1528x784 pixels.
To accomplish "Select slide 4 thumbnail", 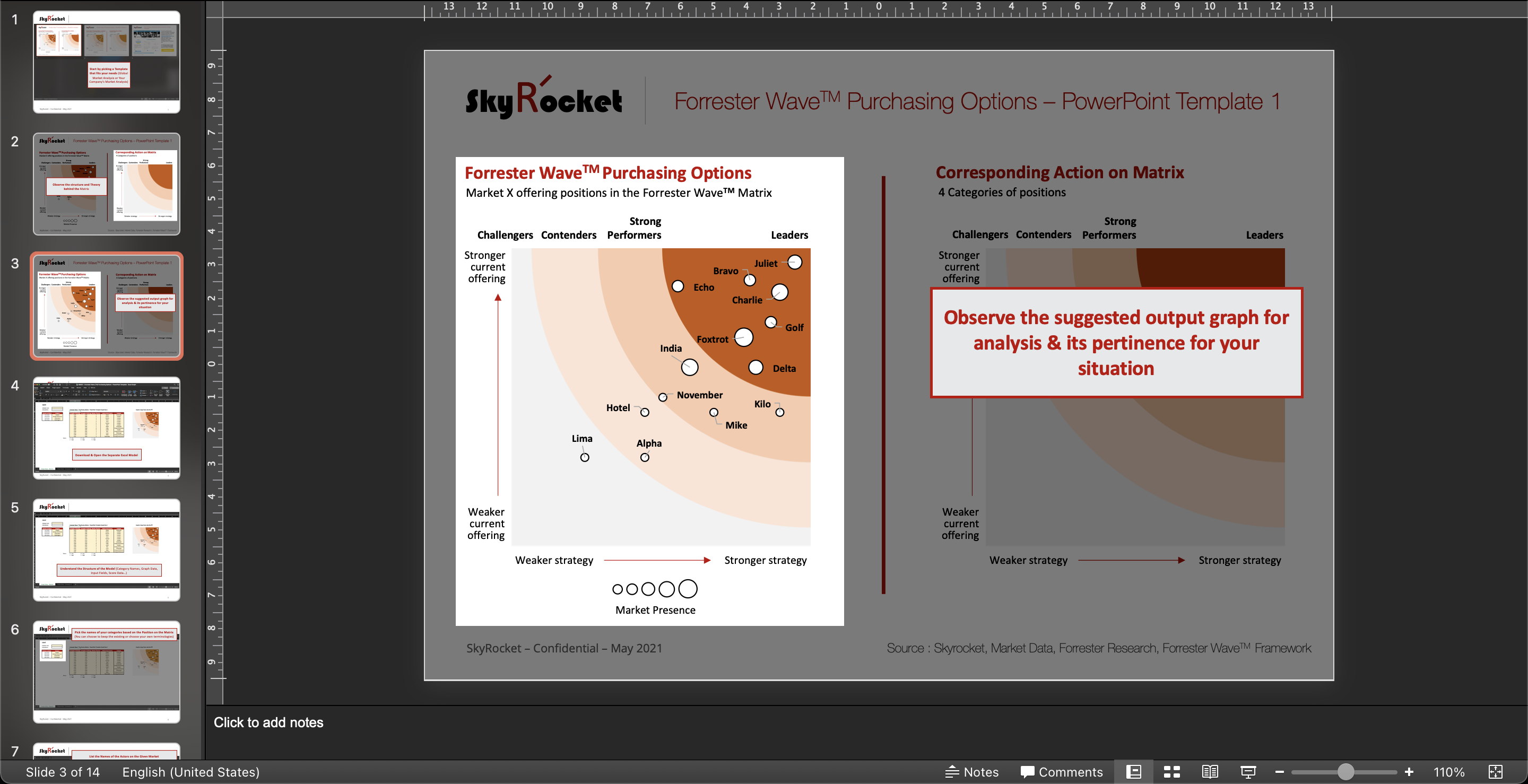I will (x=107, y=428).
